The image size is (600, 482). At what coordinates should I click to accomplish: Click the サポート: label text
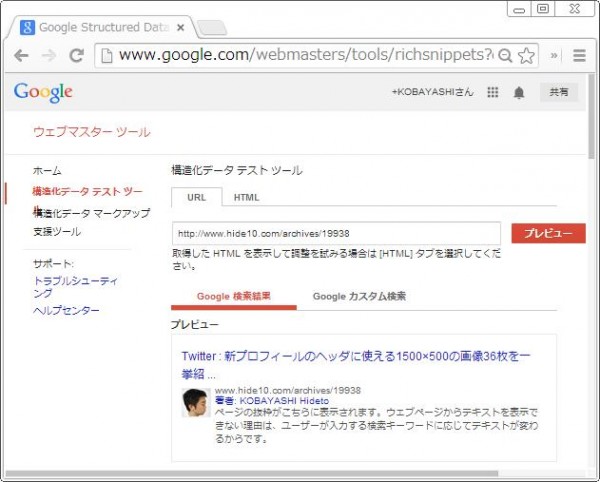click(x=54, y=264)
